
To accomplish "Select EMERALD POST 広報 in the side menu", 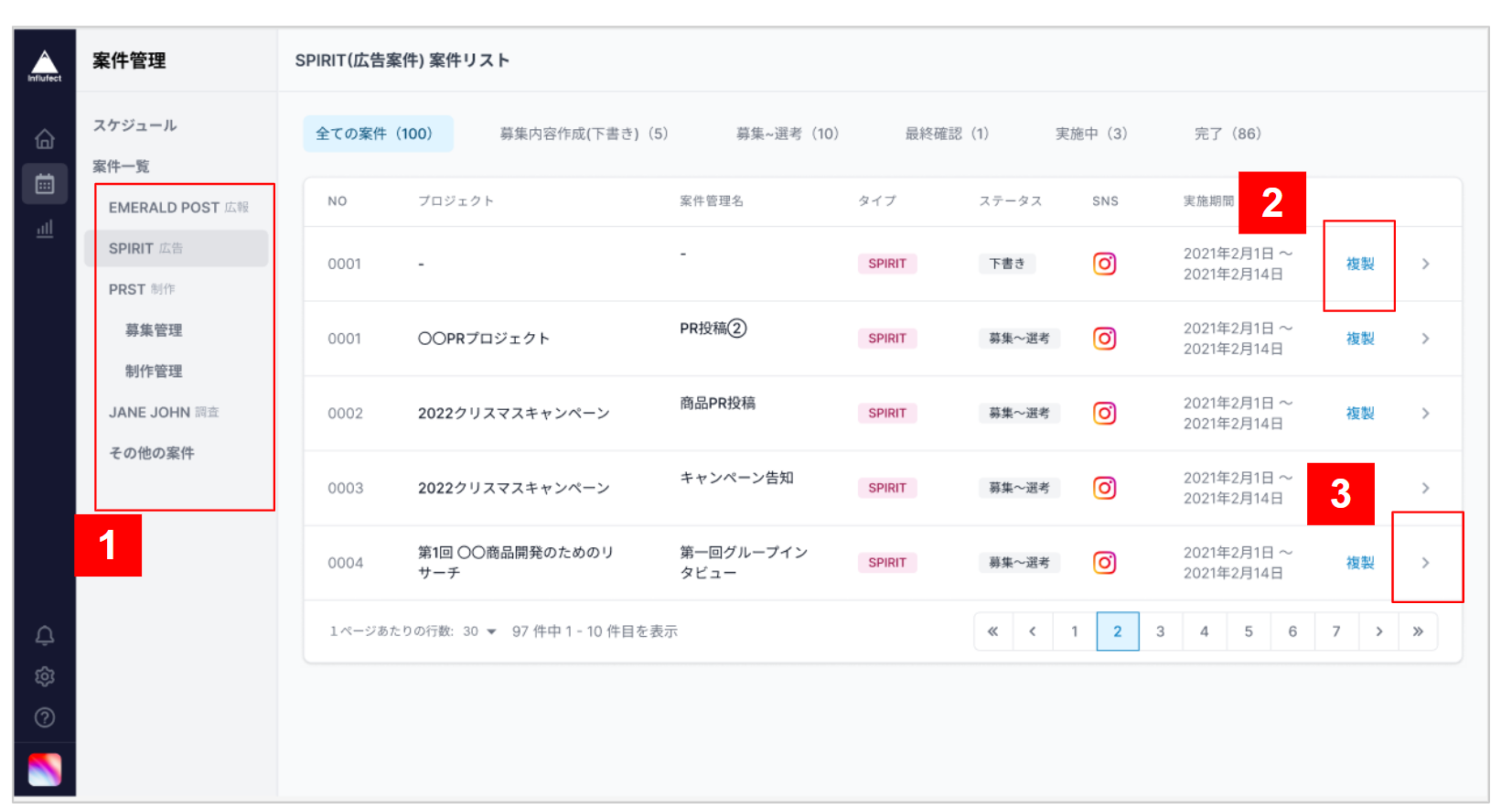I will [x=178, y=208].
